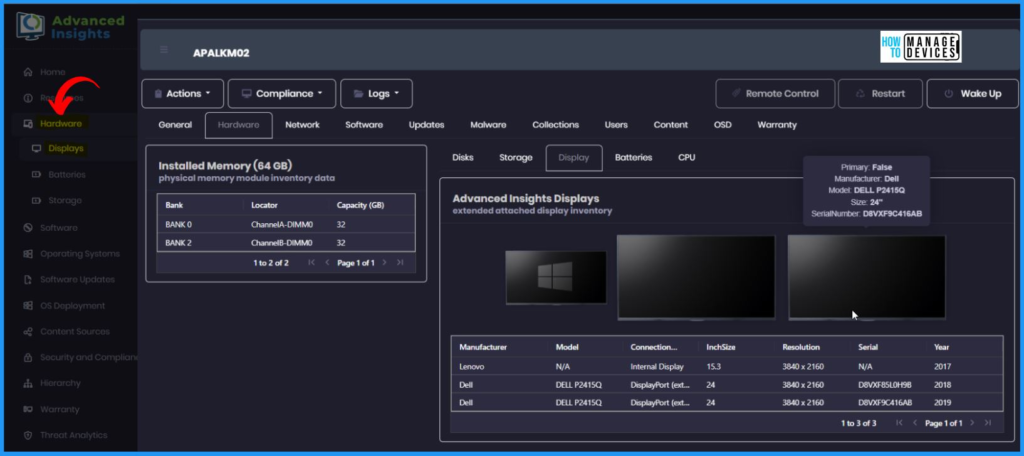
Task: Select Hardware in the left sidebar
Action: pyautogui.click(x=61, y=123)
